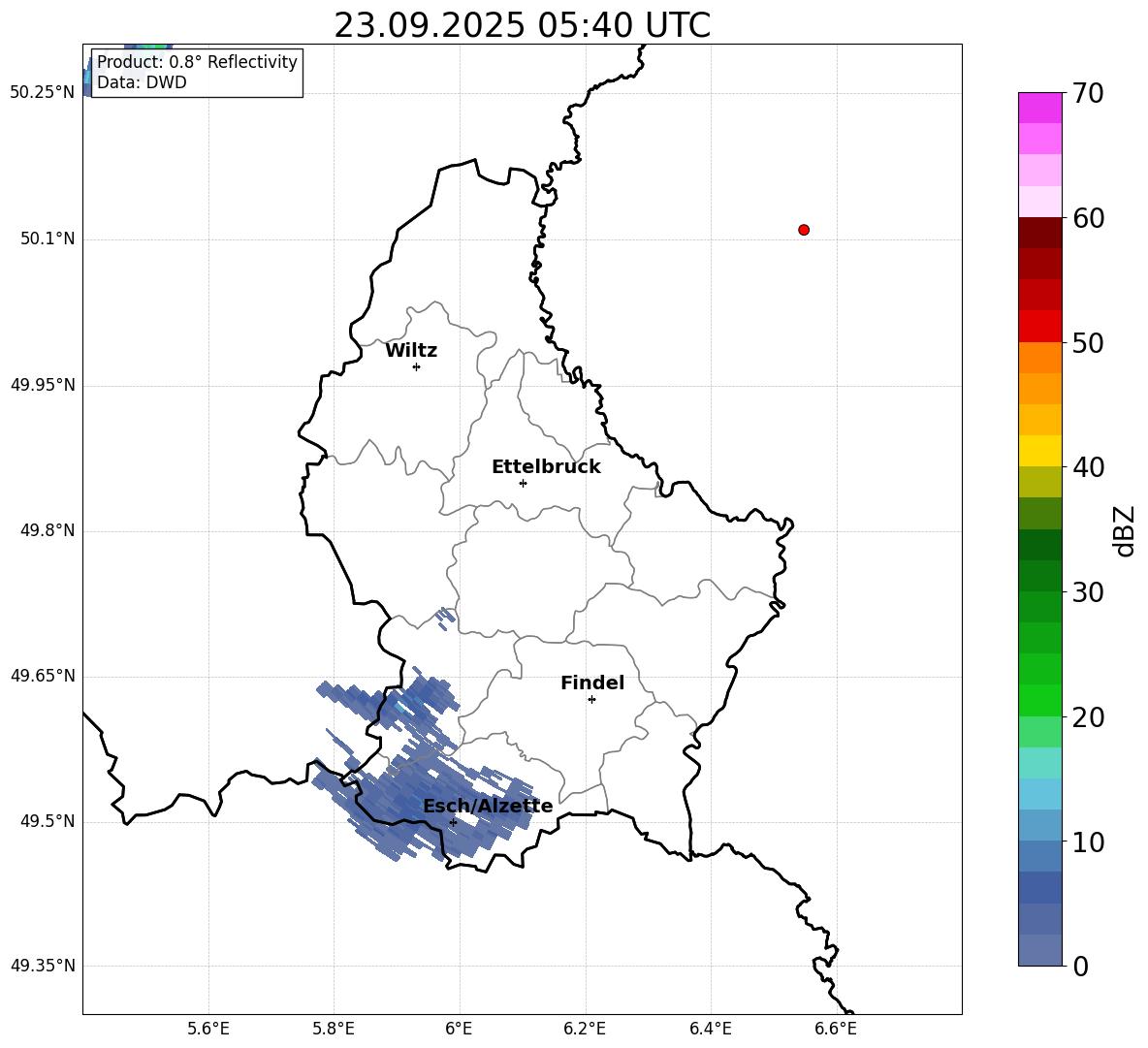Click the Wiltz location cross marker
The height and width of the screenshot is (1048, 1148).
click(x=417, y=366)
